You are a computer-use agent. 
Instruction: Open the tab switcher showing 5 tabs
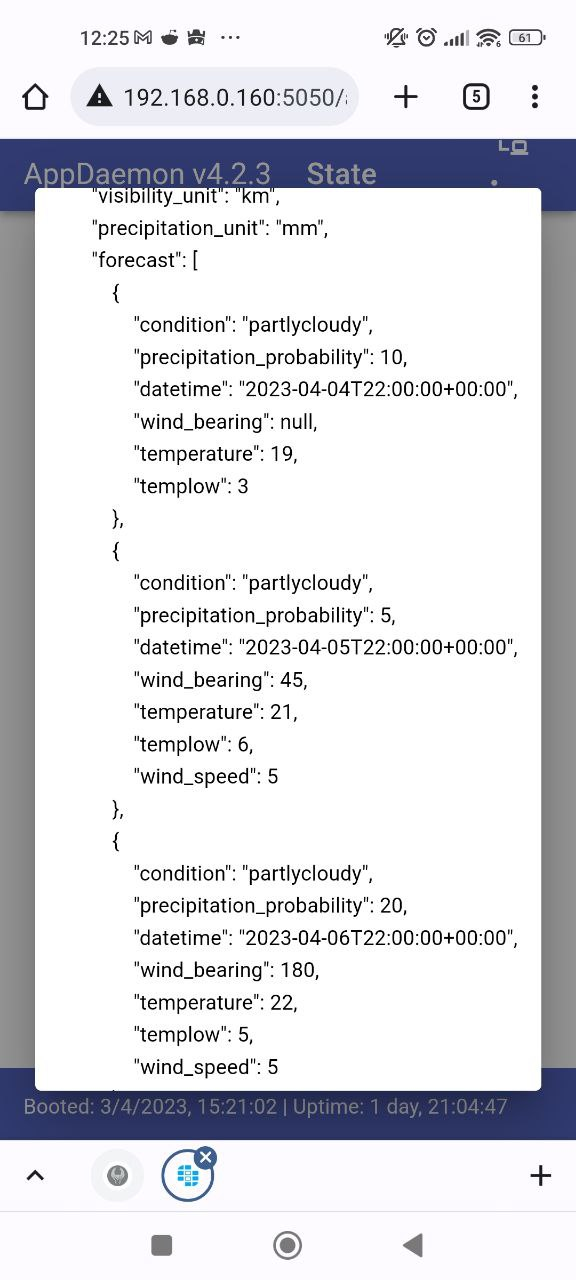point(475,96)
